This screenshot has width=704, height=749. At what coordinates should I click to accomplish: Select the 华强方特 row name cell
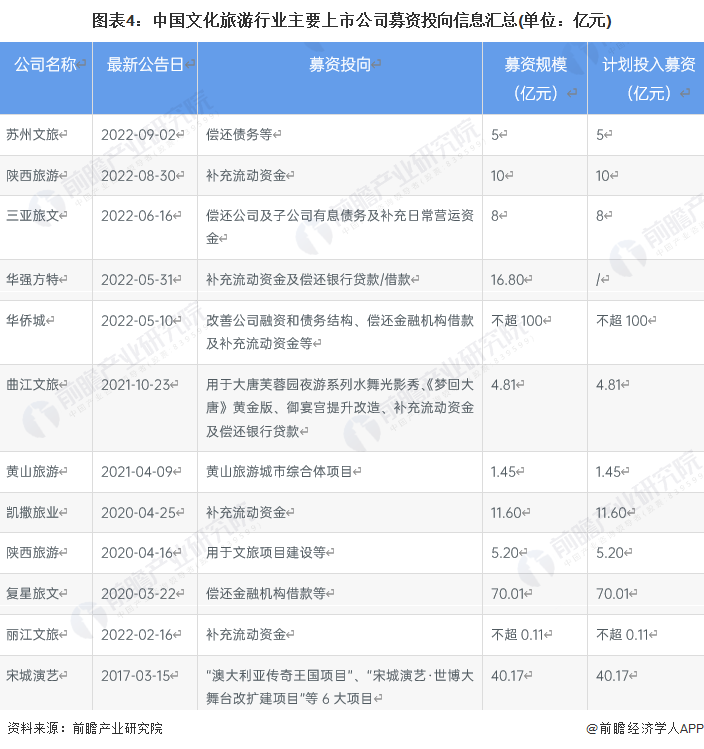[x=33, y=279]
